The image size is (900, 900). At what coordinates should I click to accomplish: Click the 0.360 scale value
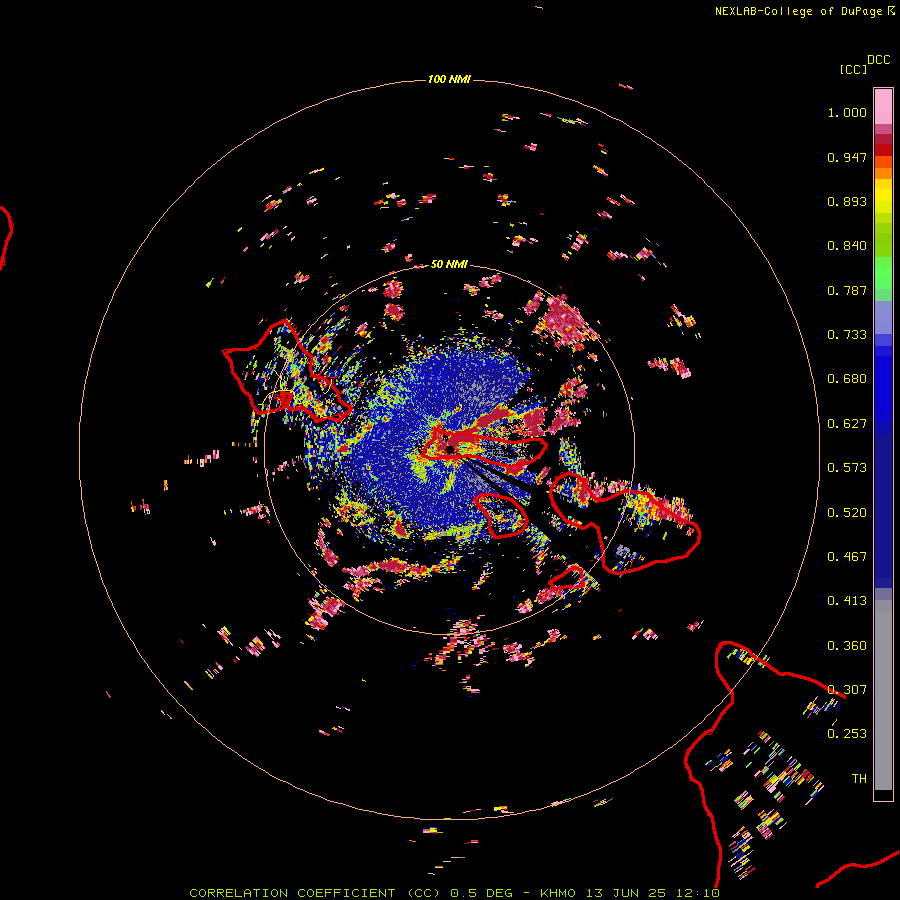tap(847, 646)
